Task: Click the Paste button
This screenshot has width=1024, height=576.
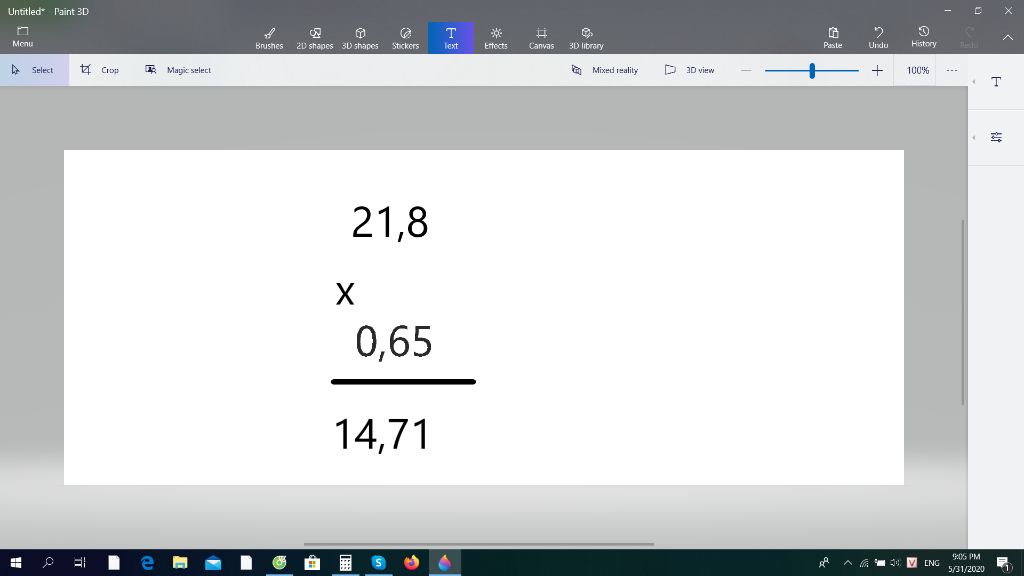Action: tap(833, 37)
